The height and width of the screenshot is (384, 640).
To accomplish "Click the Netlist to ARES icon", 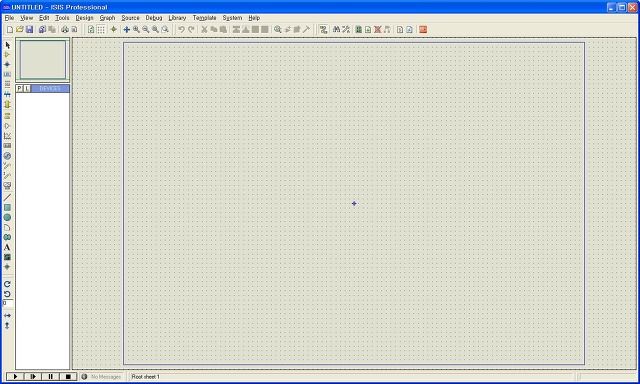I will [x=423, y=29].
